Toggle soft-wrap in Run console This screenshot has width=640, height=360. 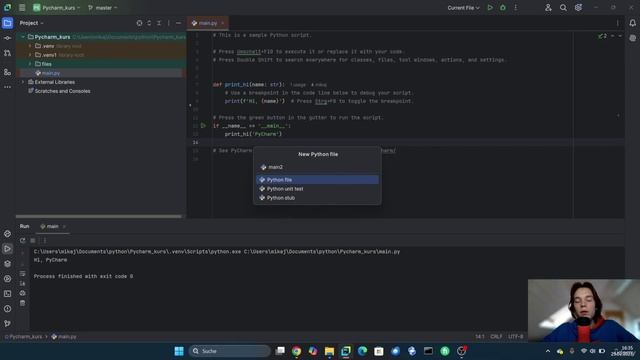(x=22, y=273)
